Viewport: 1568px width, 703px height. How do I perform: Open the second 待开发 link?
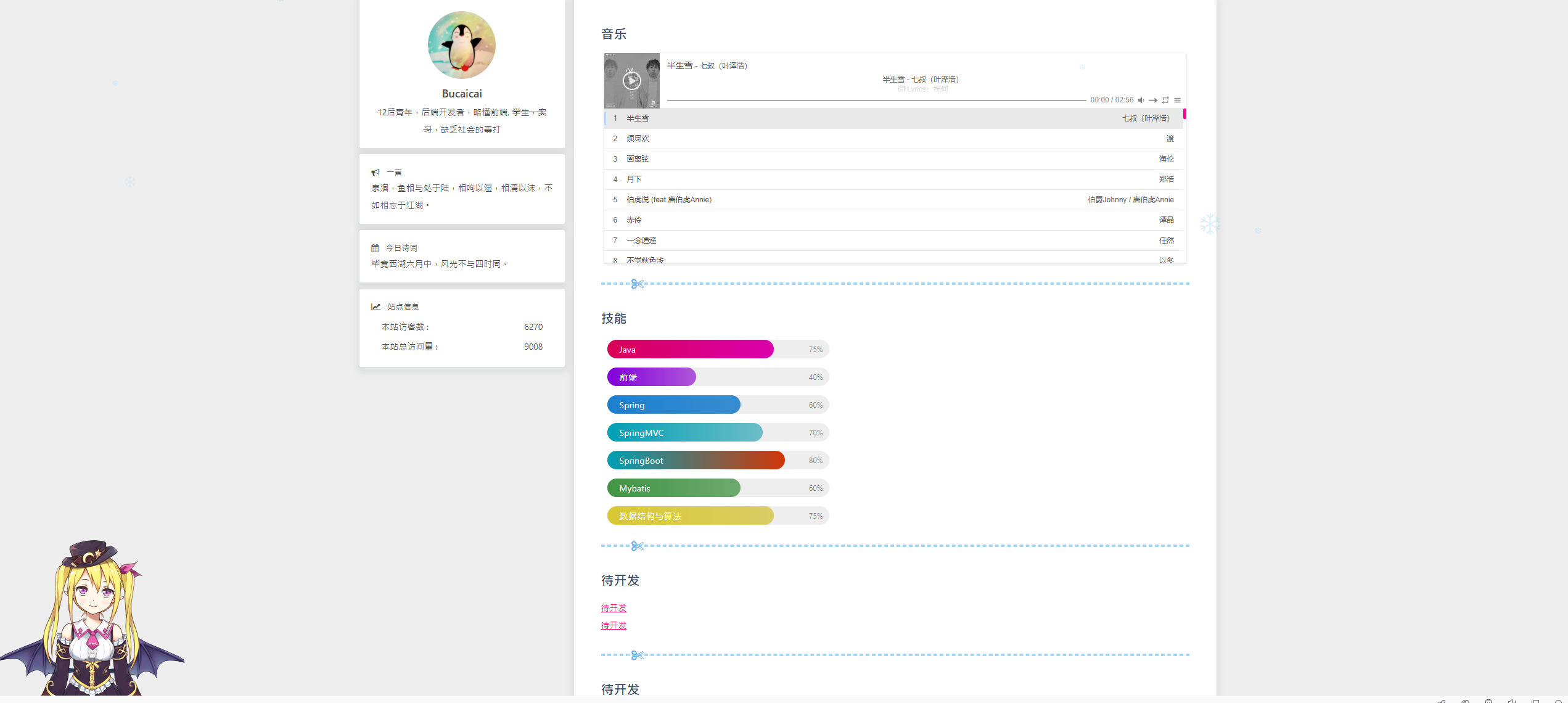click(614, 625)
